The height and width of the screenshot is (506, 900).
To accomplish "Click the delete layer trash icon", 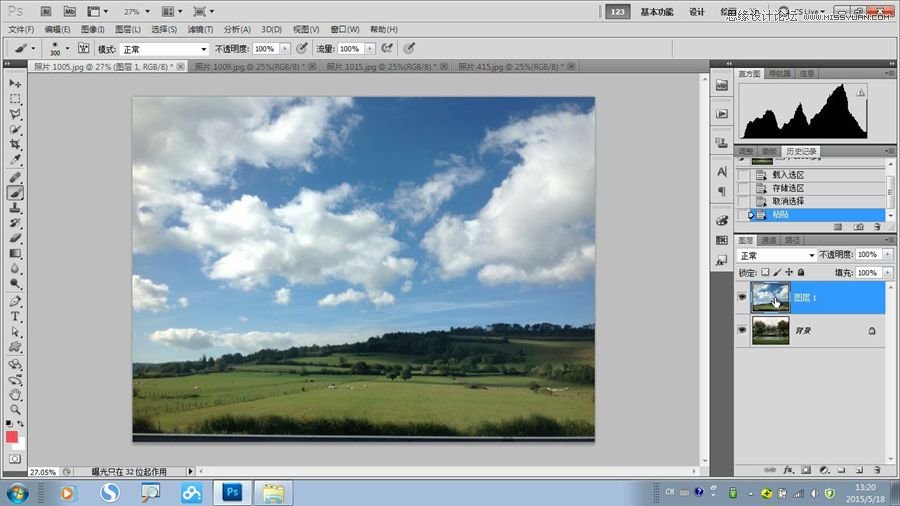I will click(x=876, y=469).
